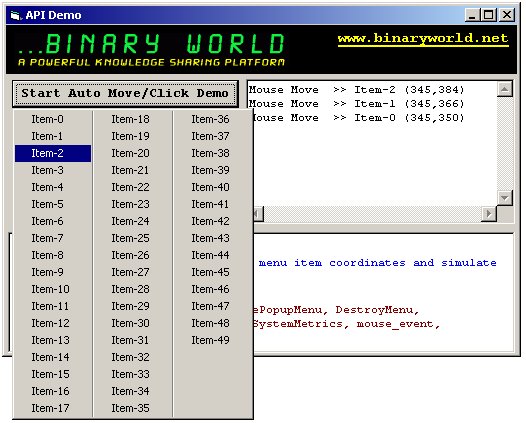Choose Item-44 menu entry
Screen dimensions: 526x423
point(213,255)
